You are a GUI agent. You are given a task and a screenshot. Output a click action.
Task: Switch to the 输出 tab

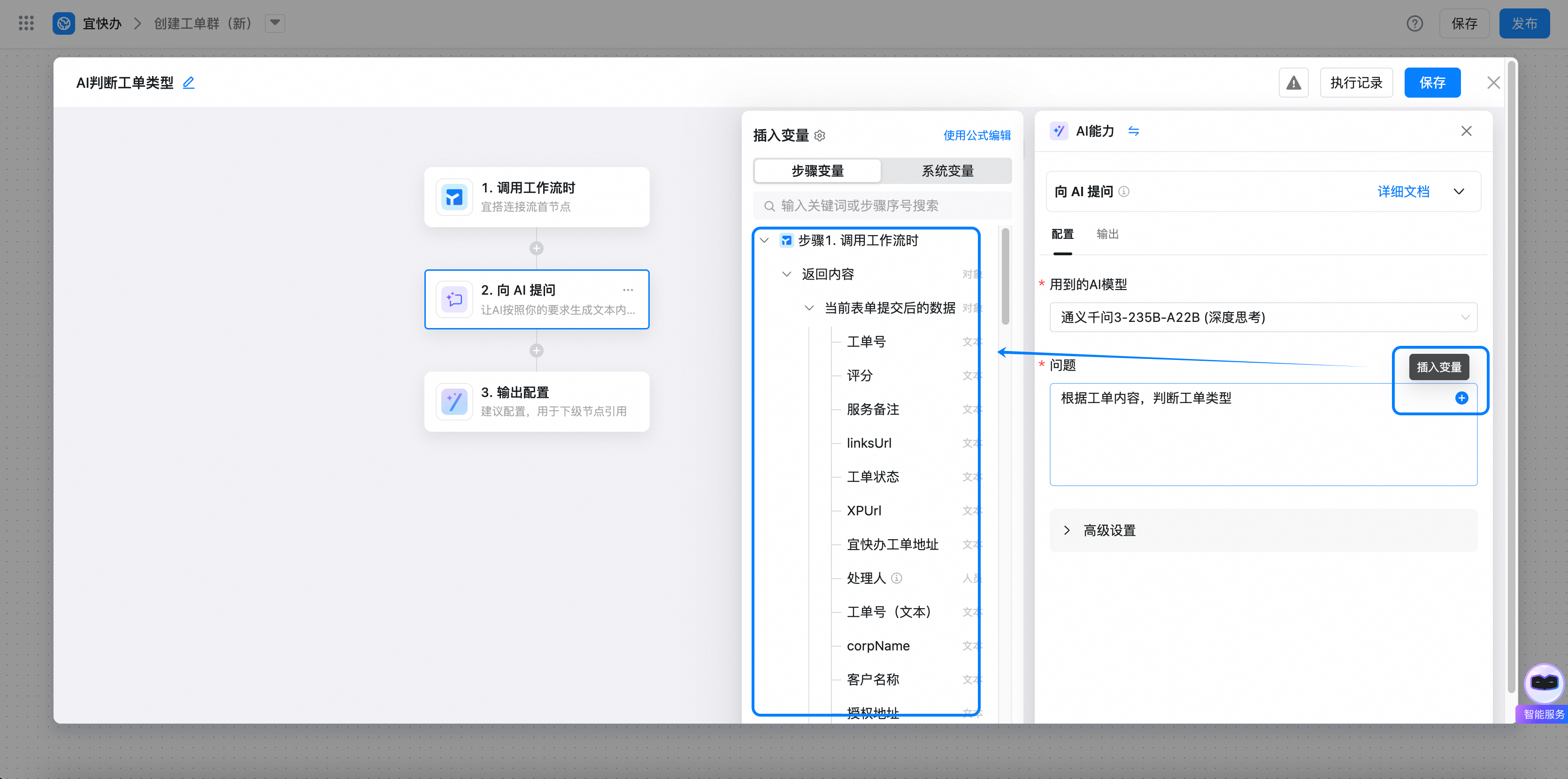tap(1107, 234)
